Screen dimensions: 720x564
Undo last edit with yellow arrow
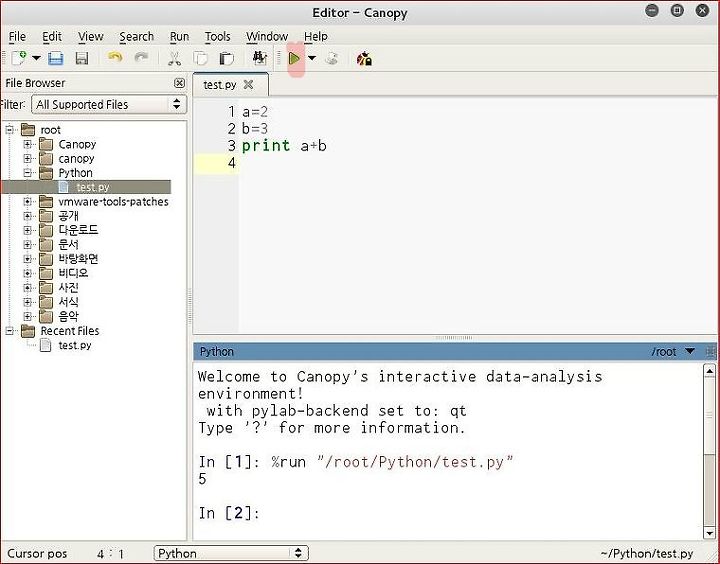pyautogui.click(x=114, y=57)
